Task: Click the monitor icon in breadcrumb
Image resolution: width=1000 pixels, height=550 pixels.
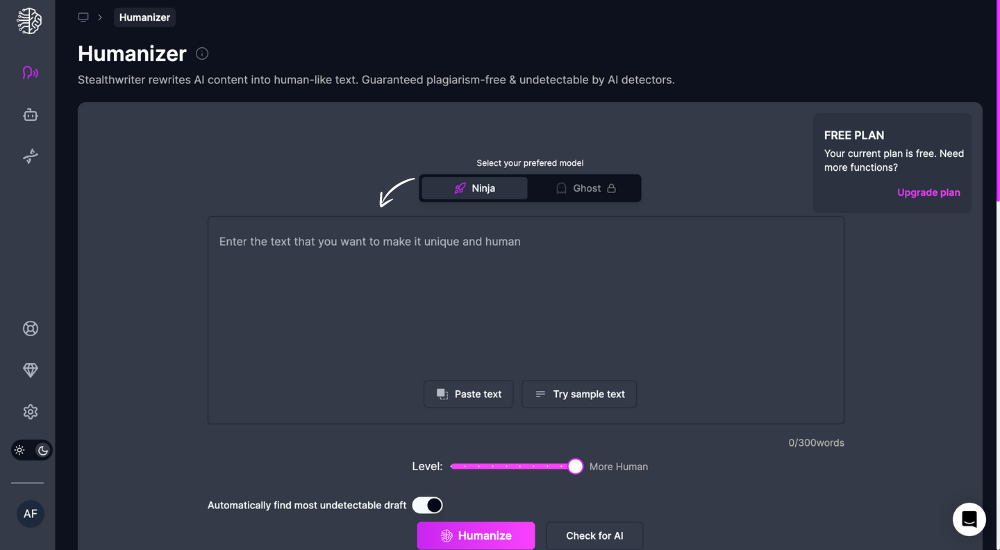Action: click(x=83, y=17)
